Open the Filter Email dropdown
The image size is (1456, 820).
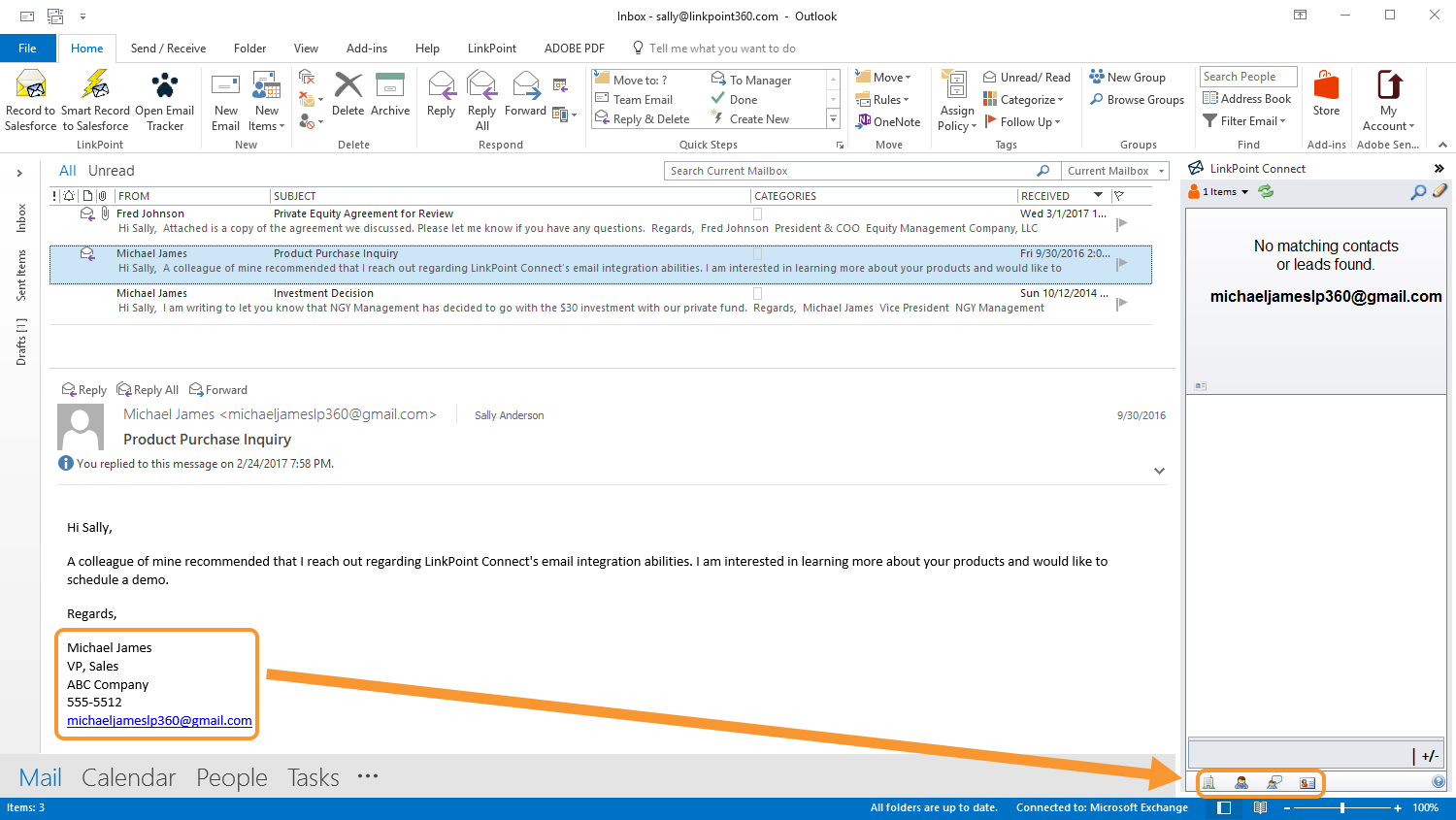[1244, 120]
